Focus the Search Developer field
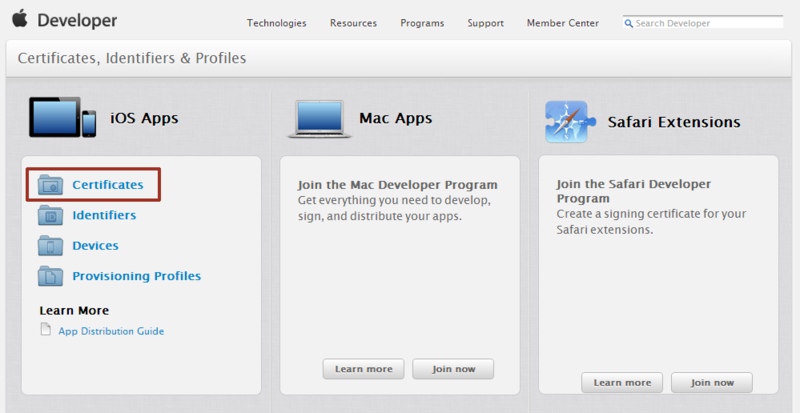The width and height of the screenshot is (800, 413). [703, 22]
